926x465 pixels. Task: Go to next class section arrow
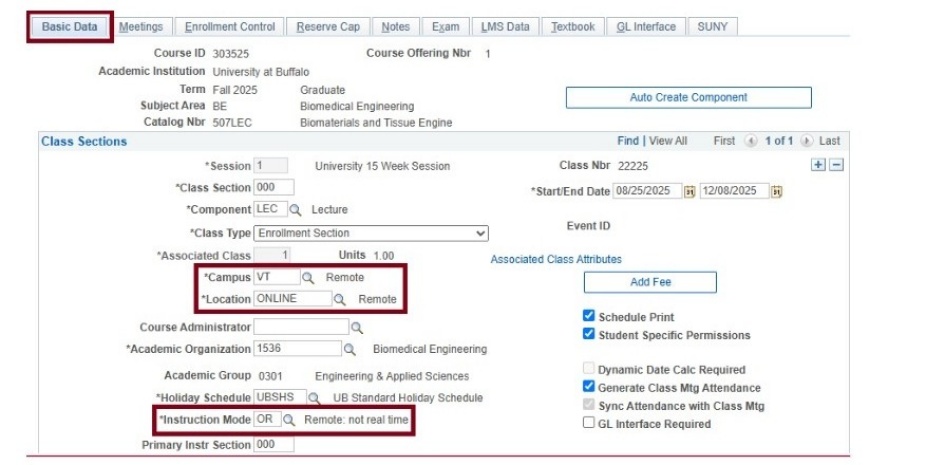coord(806,141)
